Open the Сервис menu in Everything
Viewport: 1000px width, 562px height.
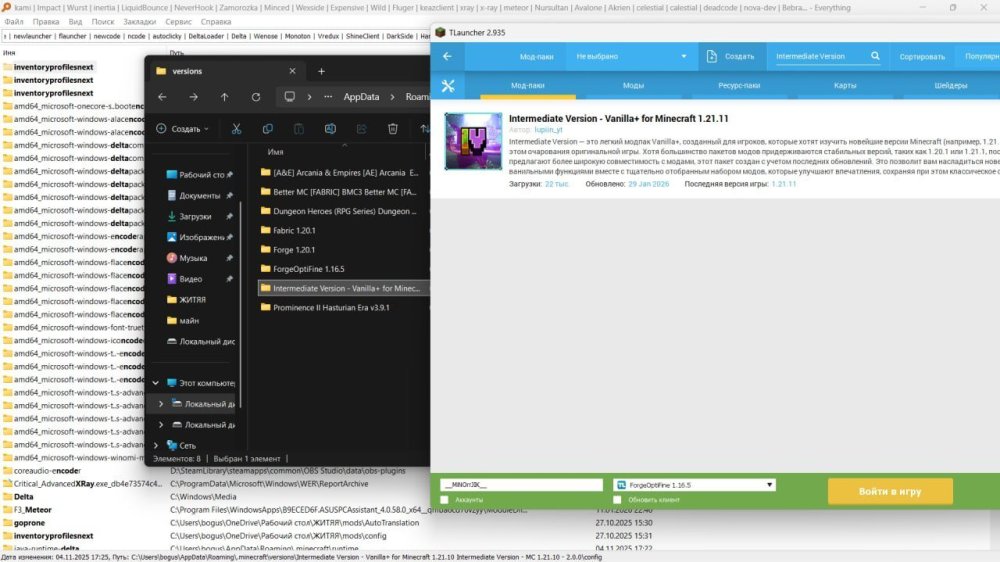[179, 22]
